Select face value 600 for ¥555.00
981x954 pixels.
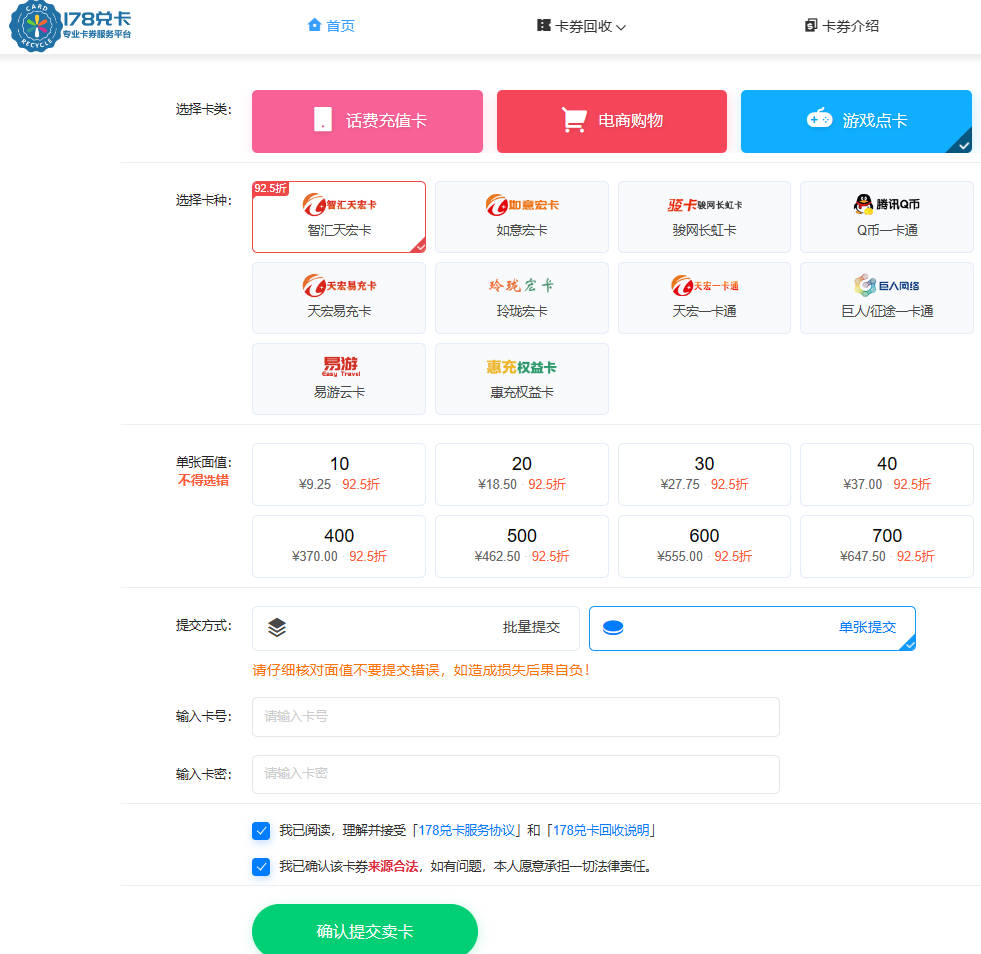tap(704, 546)
